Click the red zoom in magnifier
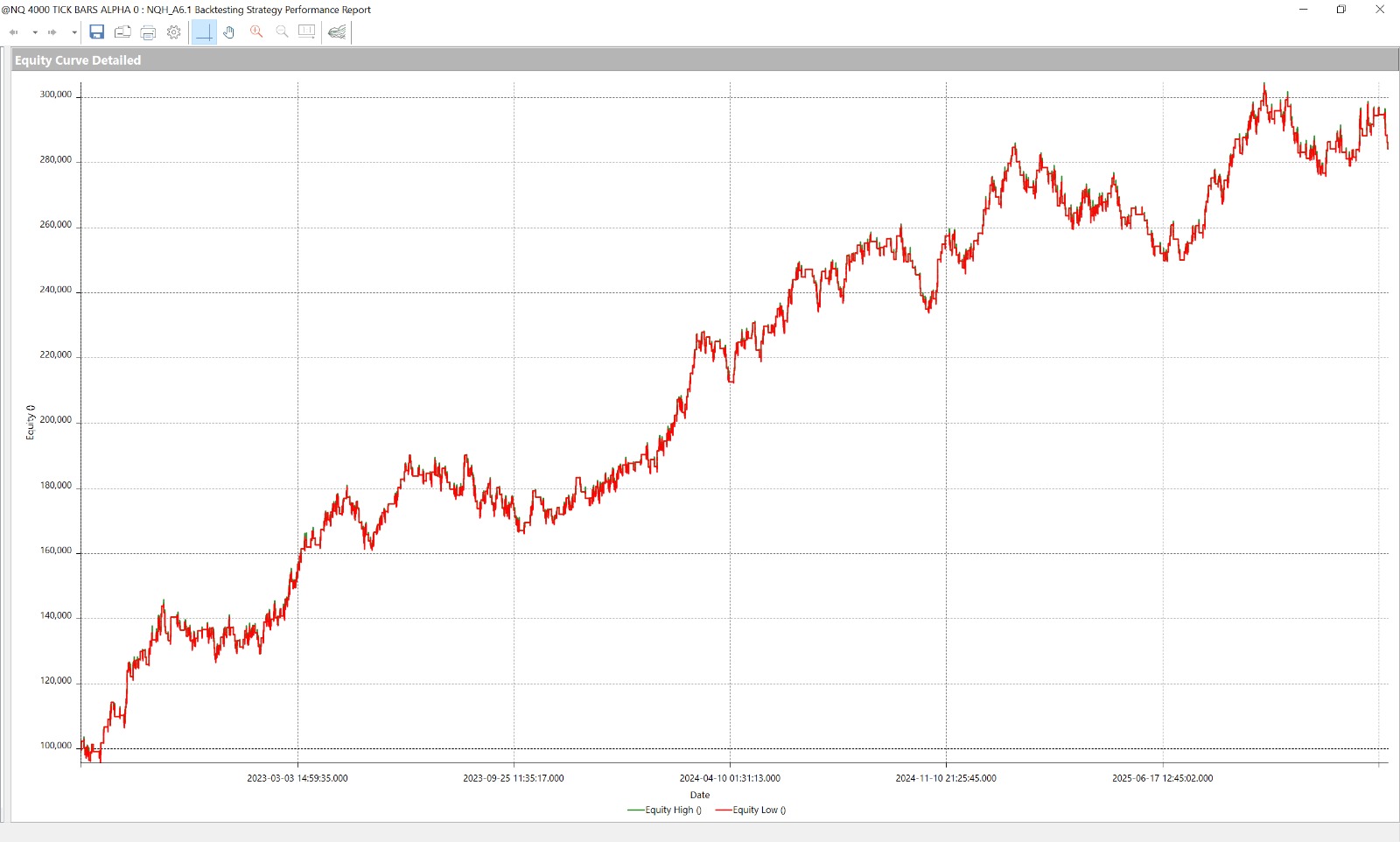1400x842 pixels. click(x=256, y=32)
